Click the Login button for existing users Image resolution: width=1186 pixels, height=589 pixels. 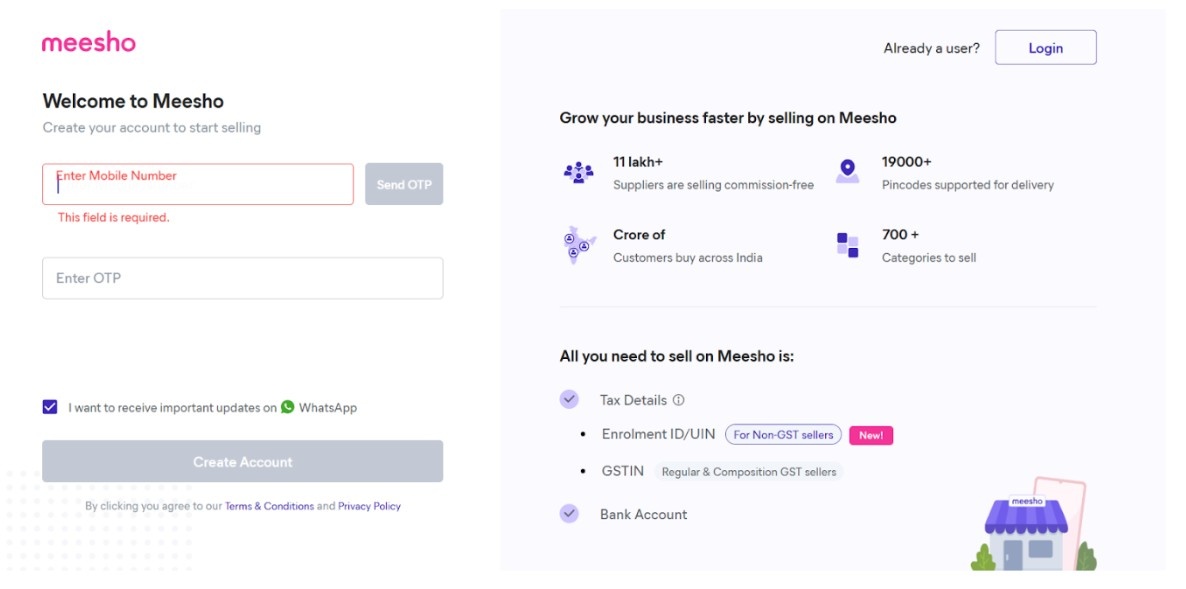click(1045, 47)
